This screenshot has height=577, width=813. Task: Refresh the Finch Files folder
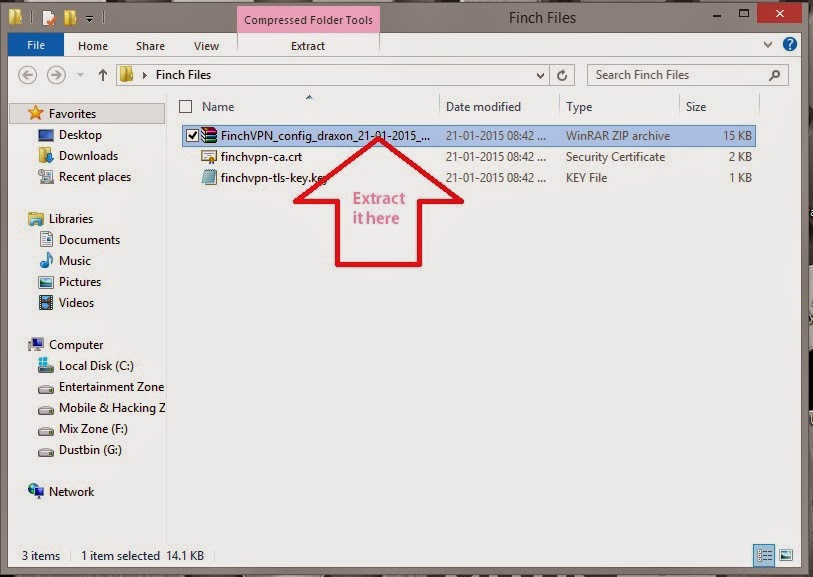562,76
